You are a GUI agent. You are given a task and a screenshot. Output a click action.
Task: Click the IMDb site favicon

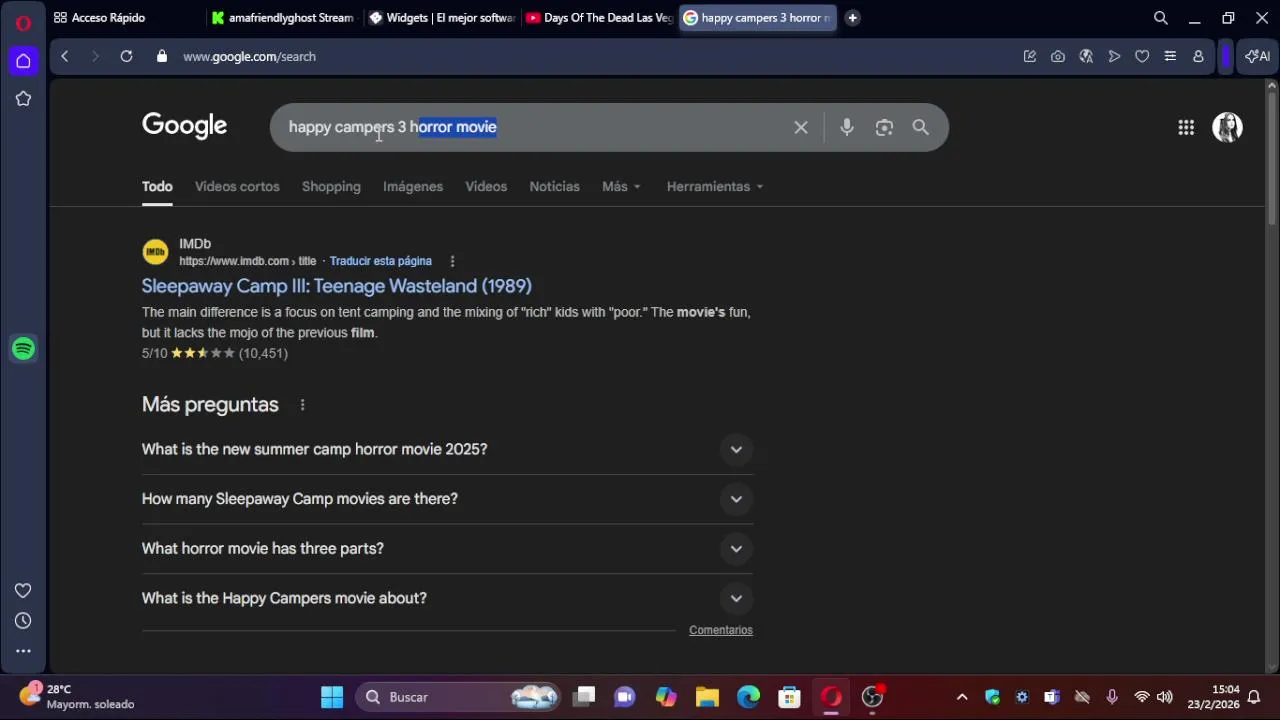click(155, 252)
